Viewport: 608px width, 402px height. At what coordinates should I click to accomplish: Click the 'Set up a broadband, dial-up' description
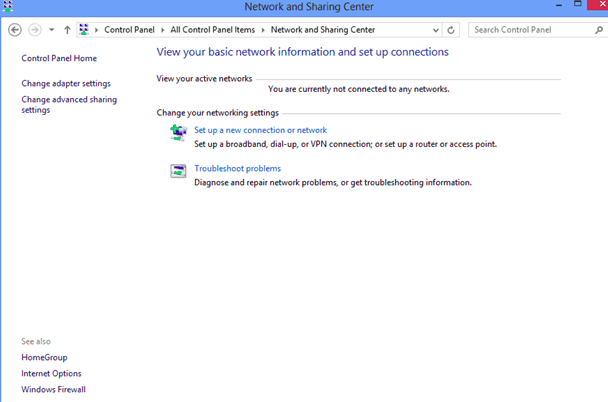[345, 144]
